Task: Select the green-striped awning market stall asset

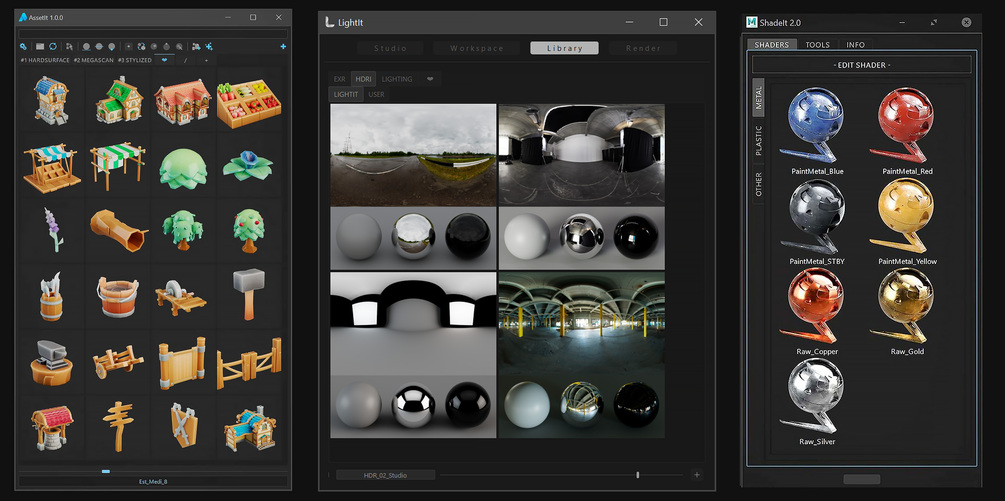Action: (x=117, y=165)
